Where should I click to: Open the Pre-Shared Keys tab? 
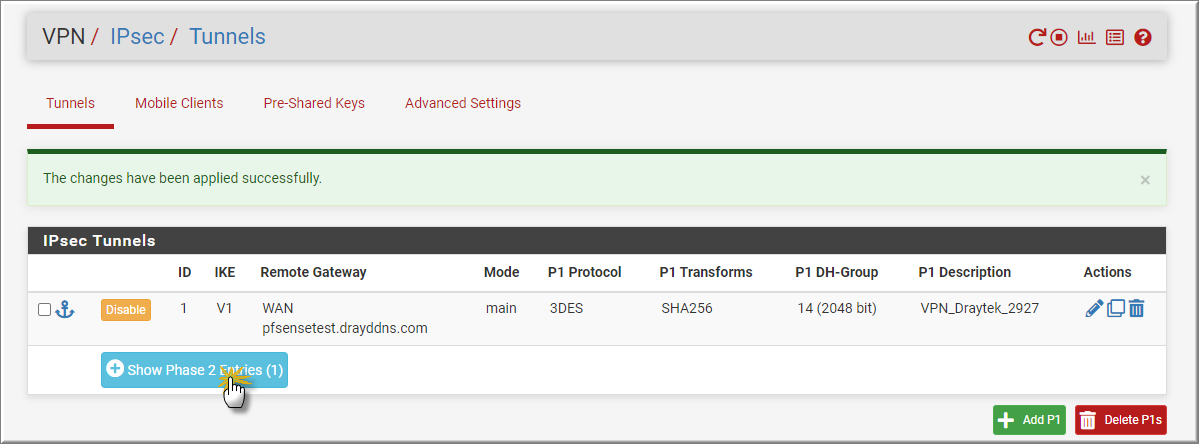(x=314, y=103)
